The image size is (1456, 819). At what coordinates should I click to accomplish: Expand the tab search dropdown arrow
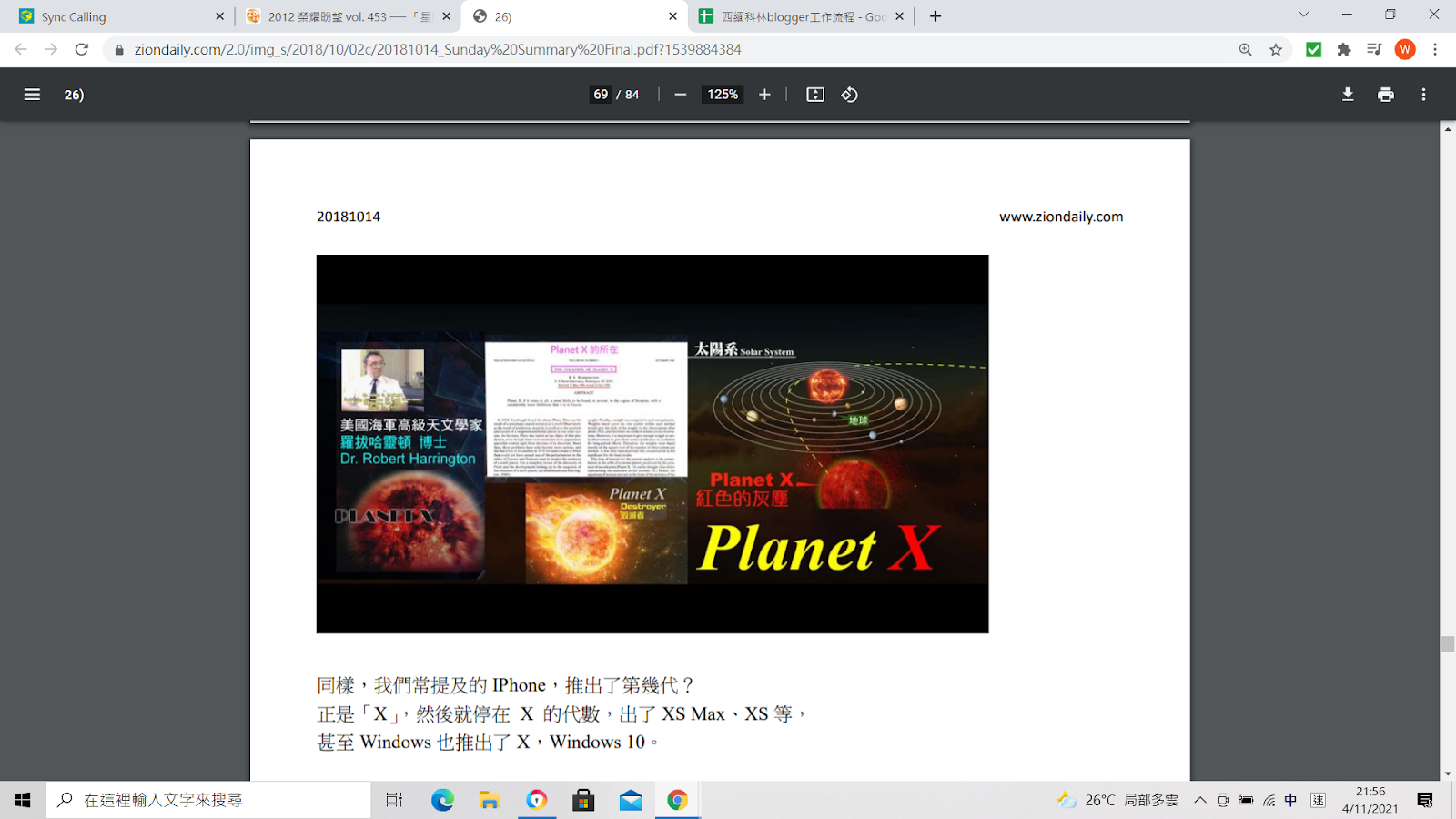point(1303,15)
